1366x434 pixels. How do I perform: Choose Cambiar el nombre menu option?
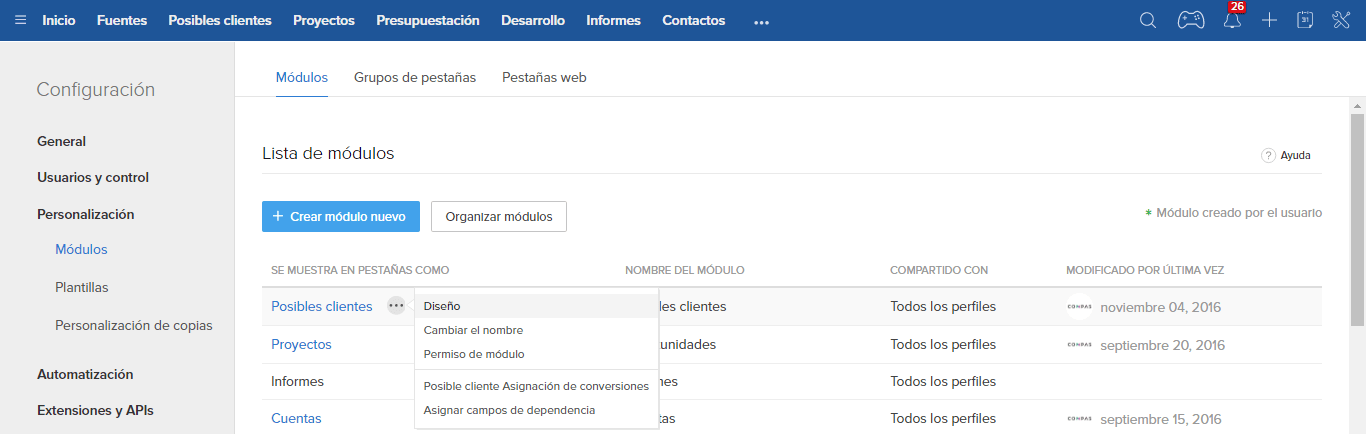tap(473, 330)
